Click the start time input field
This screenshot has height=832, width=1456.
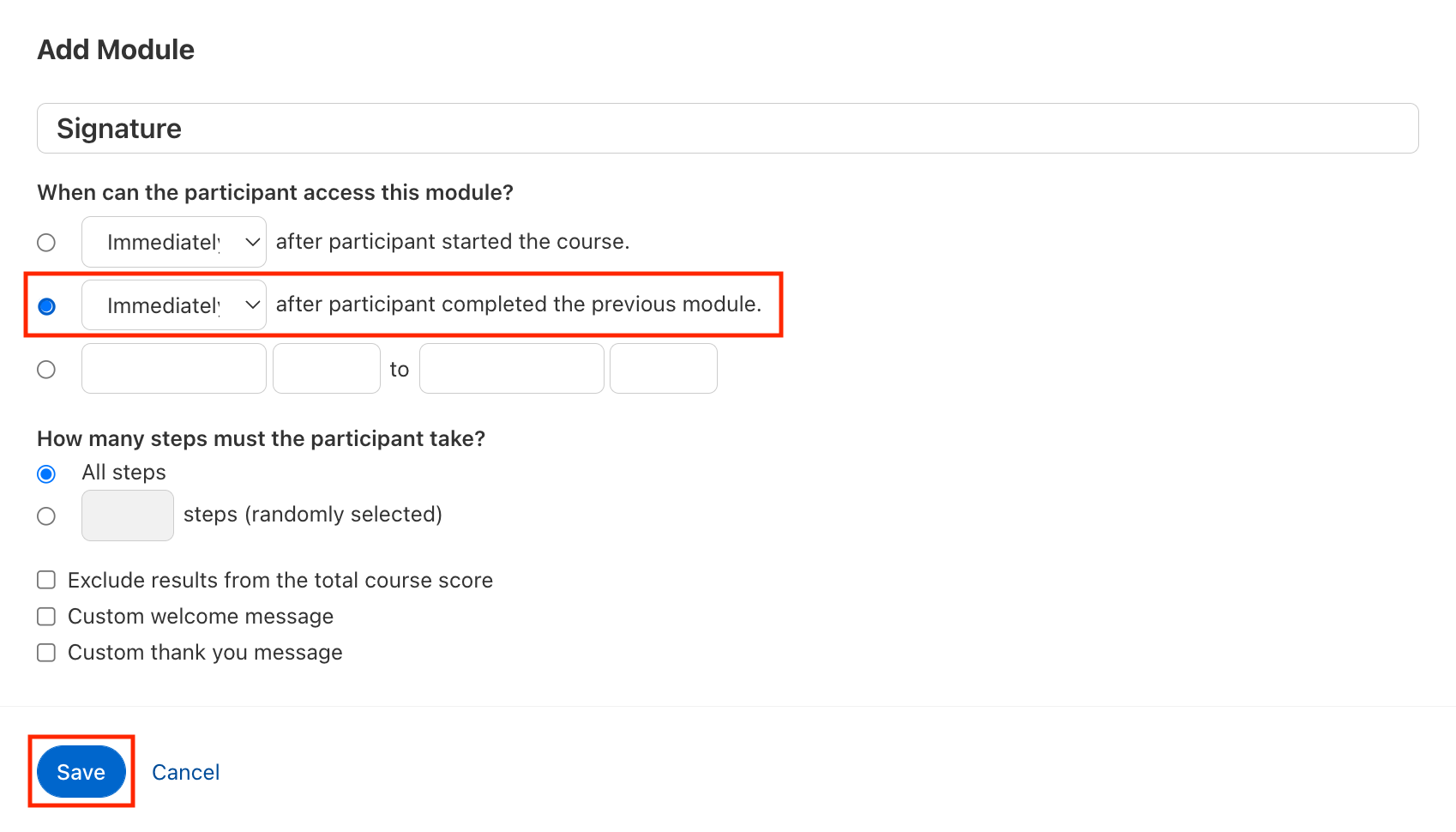click(326, 369)
